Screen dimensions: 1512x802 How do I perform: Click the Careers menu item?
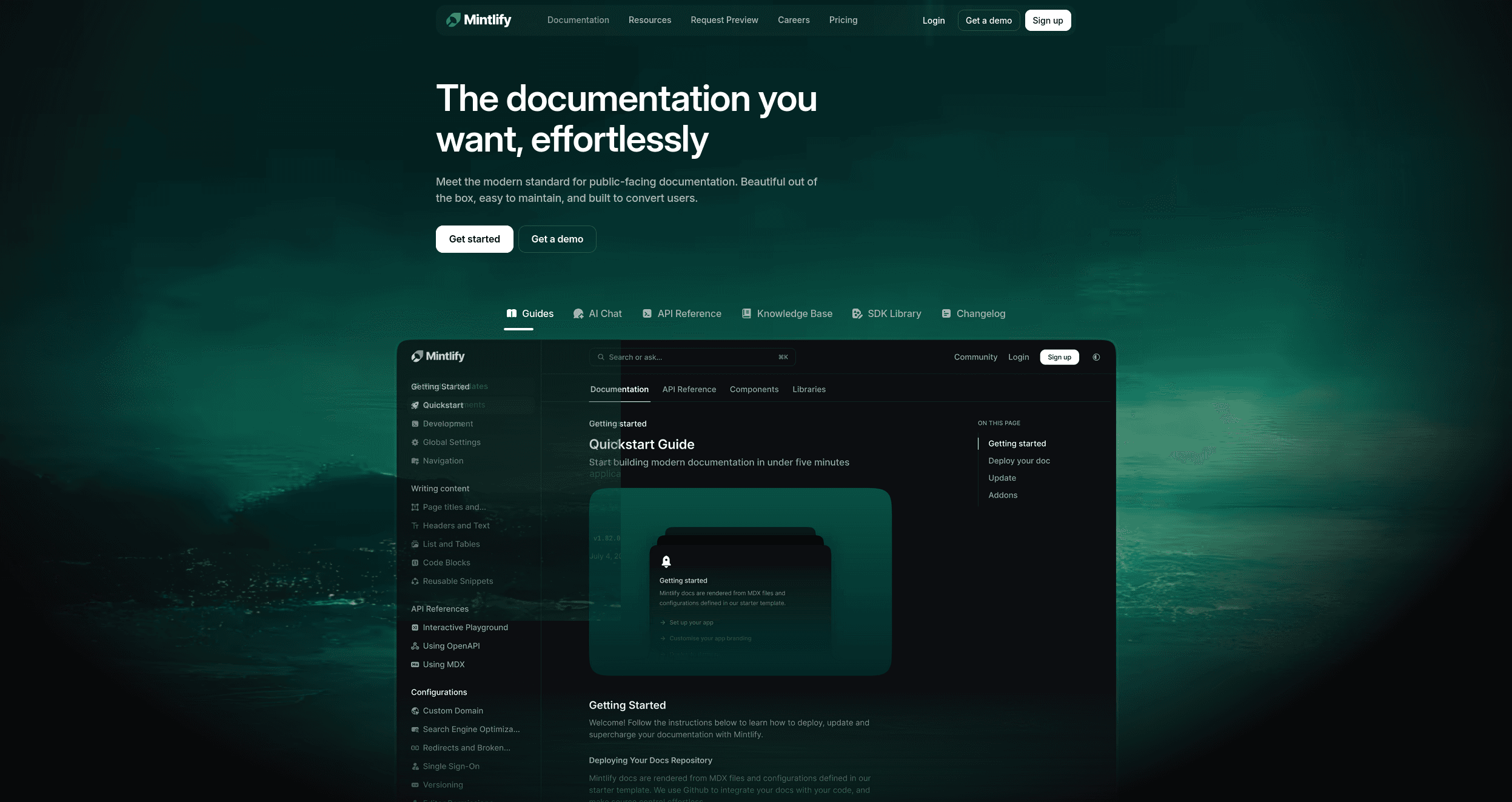pos(794,20)
